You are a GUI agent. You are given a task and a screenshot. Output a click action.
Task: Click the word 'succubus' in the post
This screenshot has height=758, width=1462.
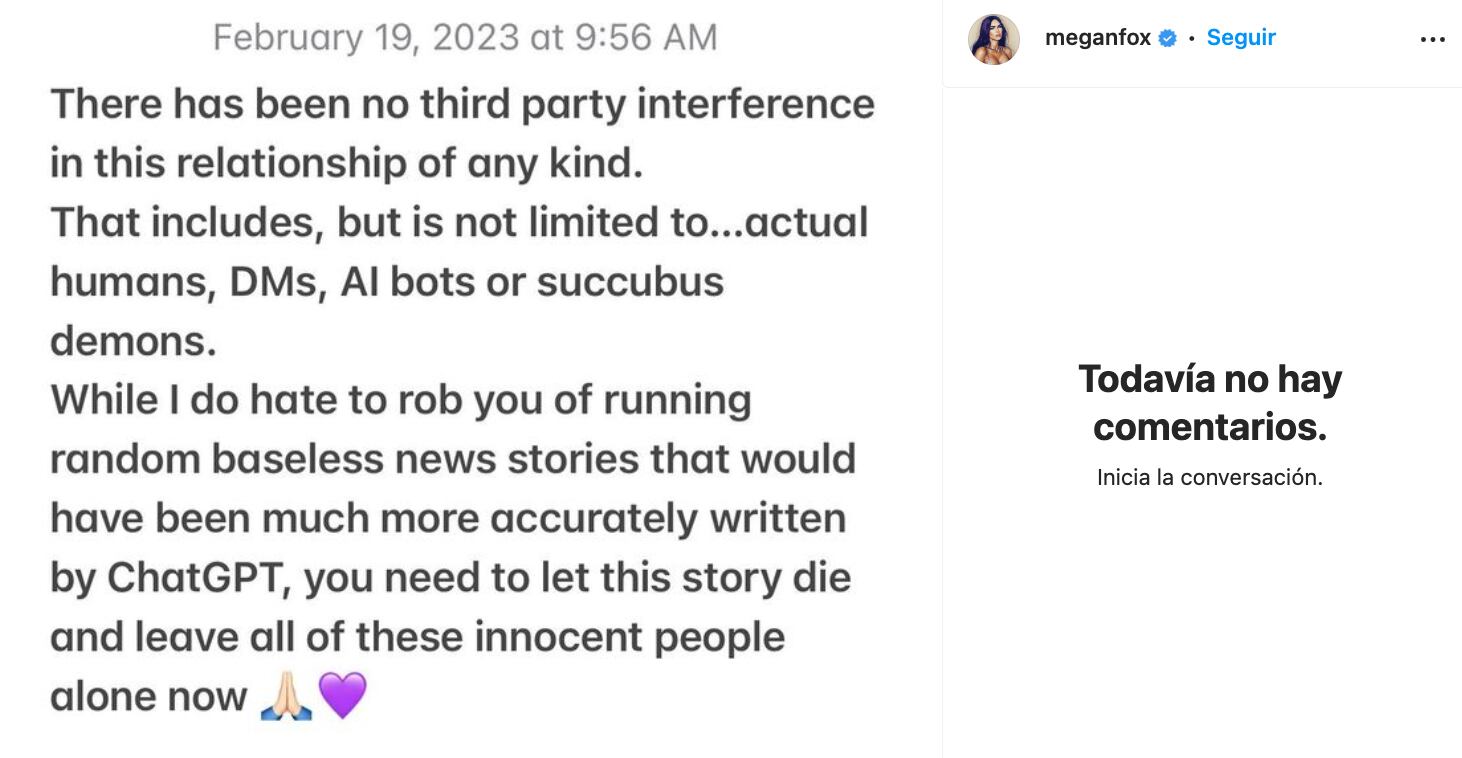[x=630, y=282]
